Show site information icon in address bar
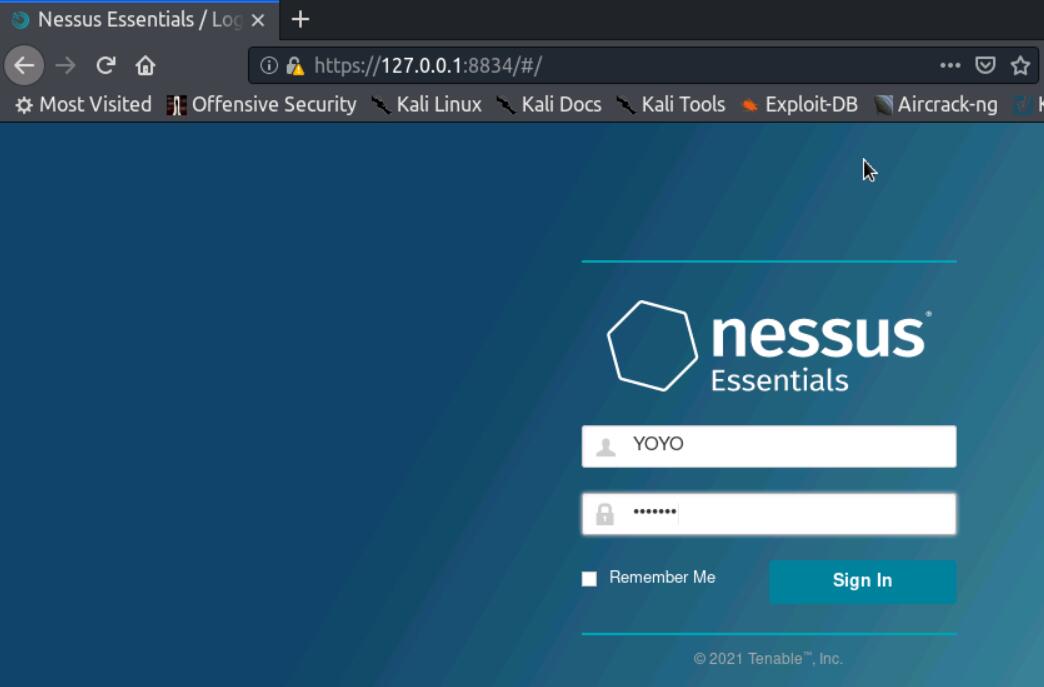The width and height of the screenshot is (1044, 687). coord(268,65)
